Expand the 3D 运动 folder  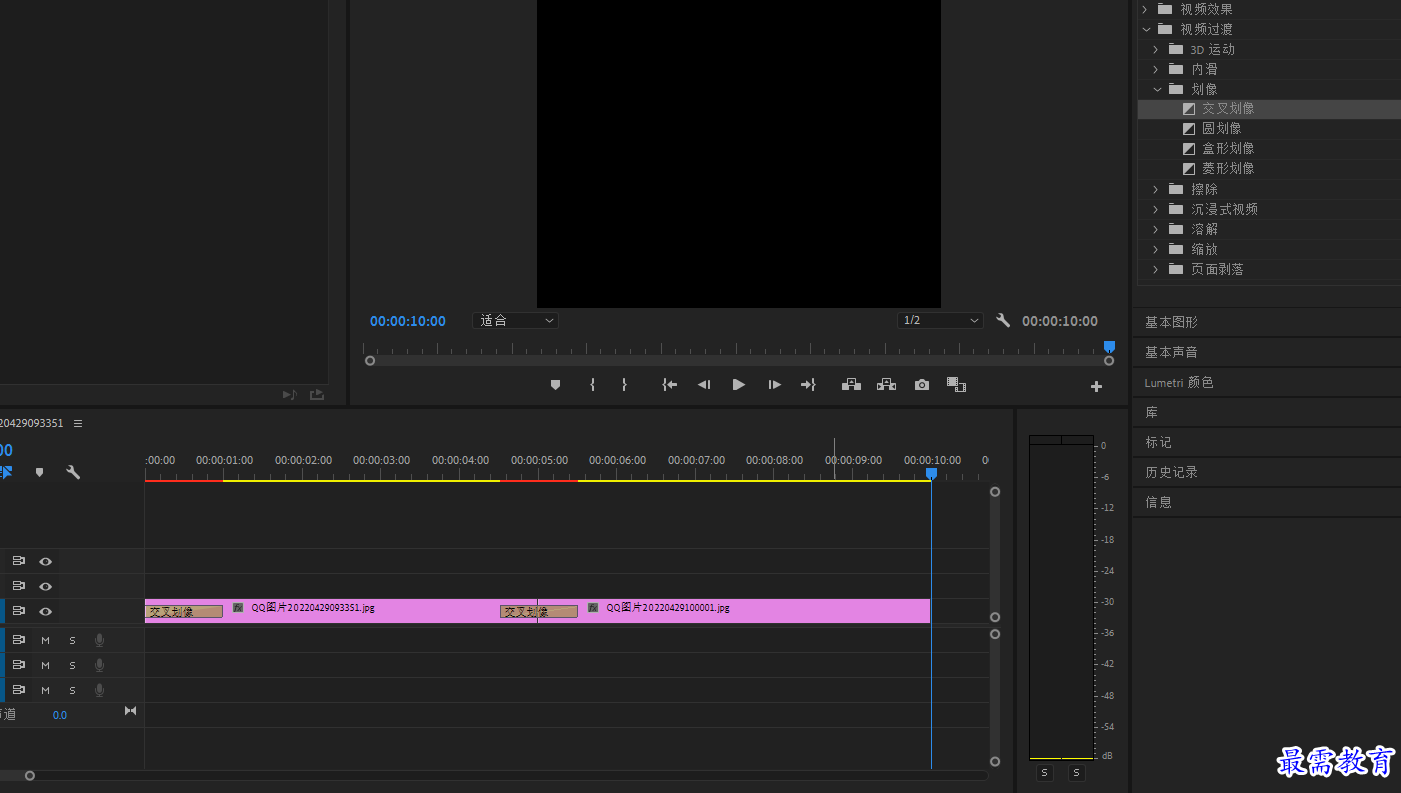pos(1157,49)
